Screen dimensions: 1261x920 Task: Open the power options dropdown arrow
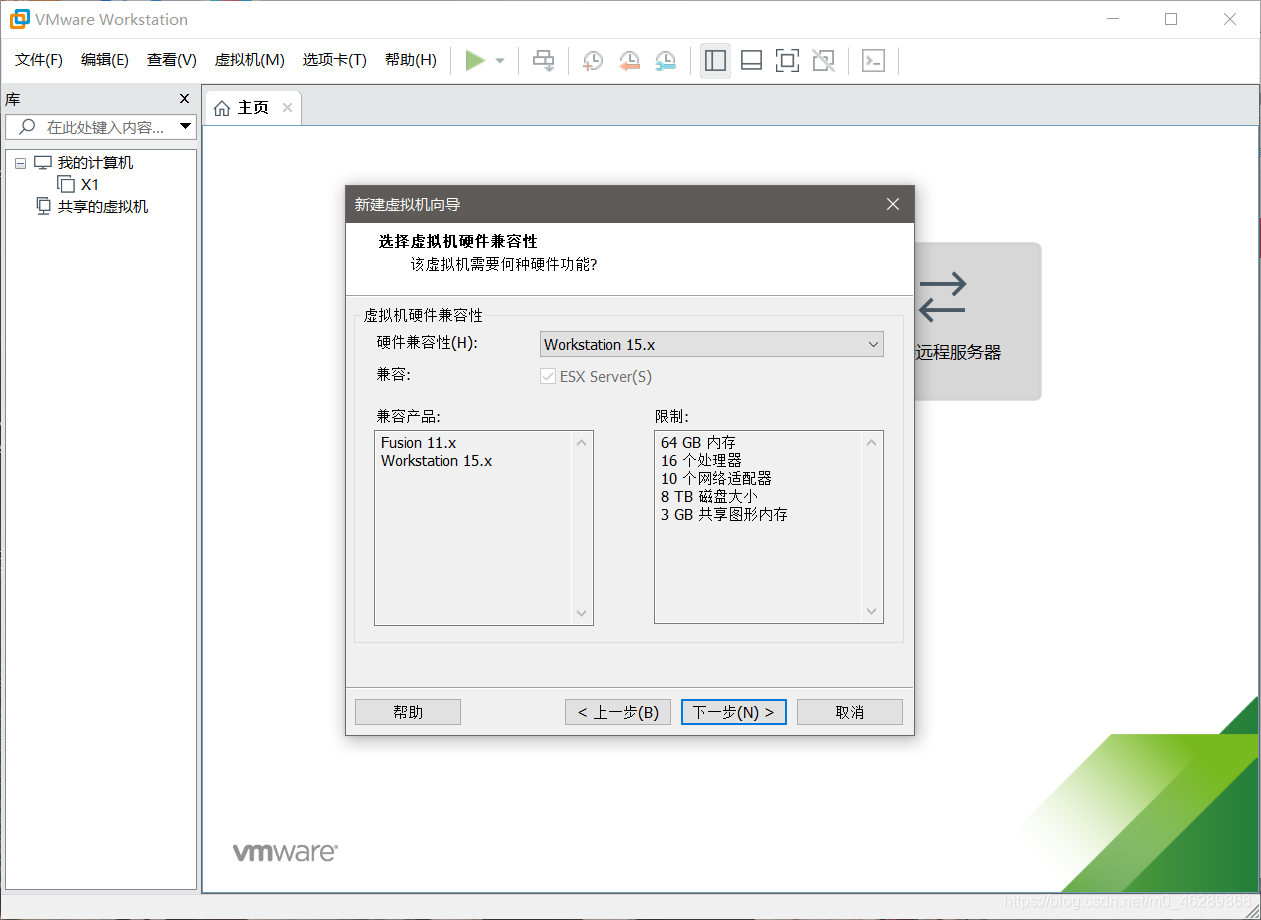pos(500,61)
